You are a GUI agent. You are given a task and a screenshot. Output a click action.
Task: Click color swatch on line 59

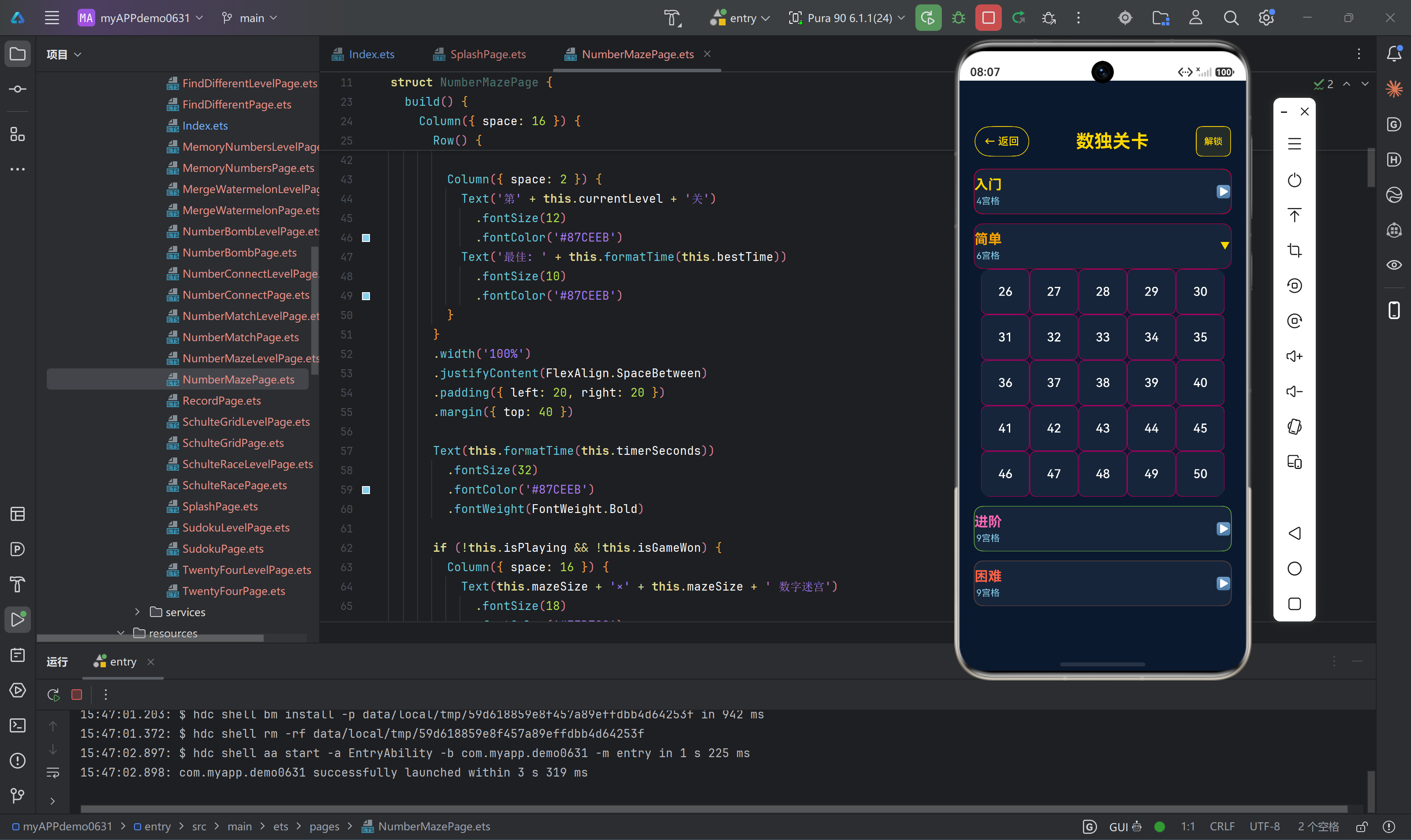point(366,490)
